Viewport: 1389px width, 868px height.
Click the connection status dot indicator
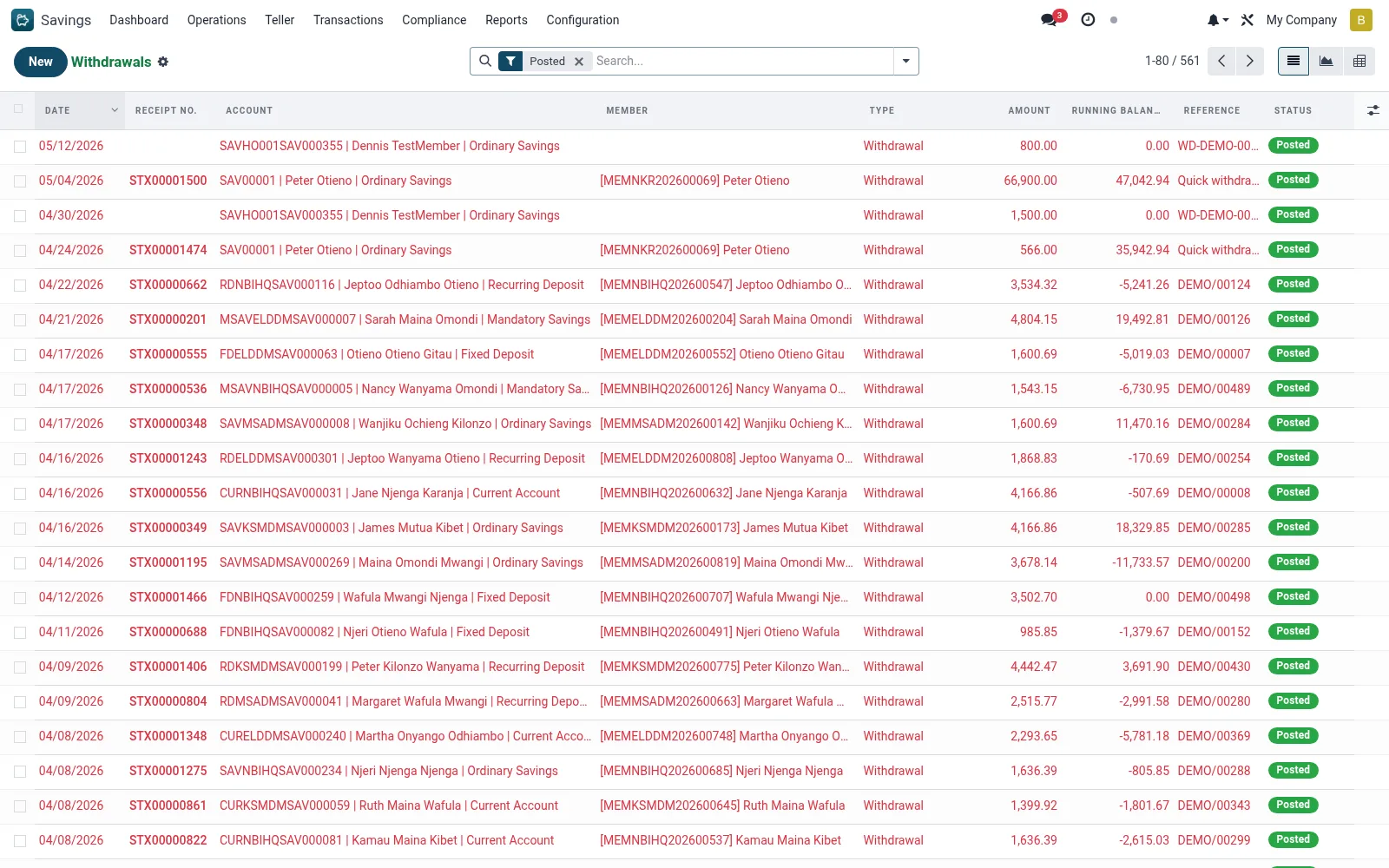[1114, 20]
